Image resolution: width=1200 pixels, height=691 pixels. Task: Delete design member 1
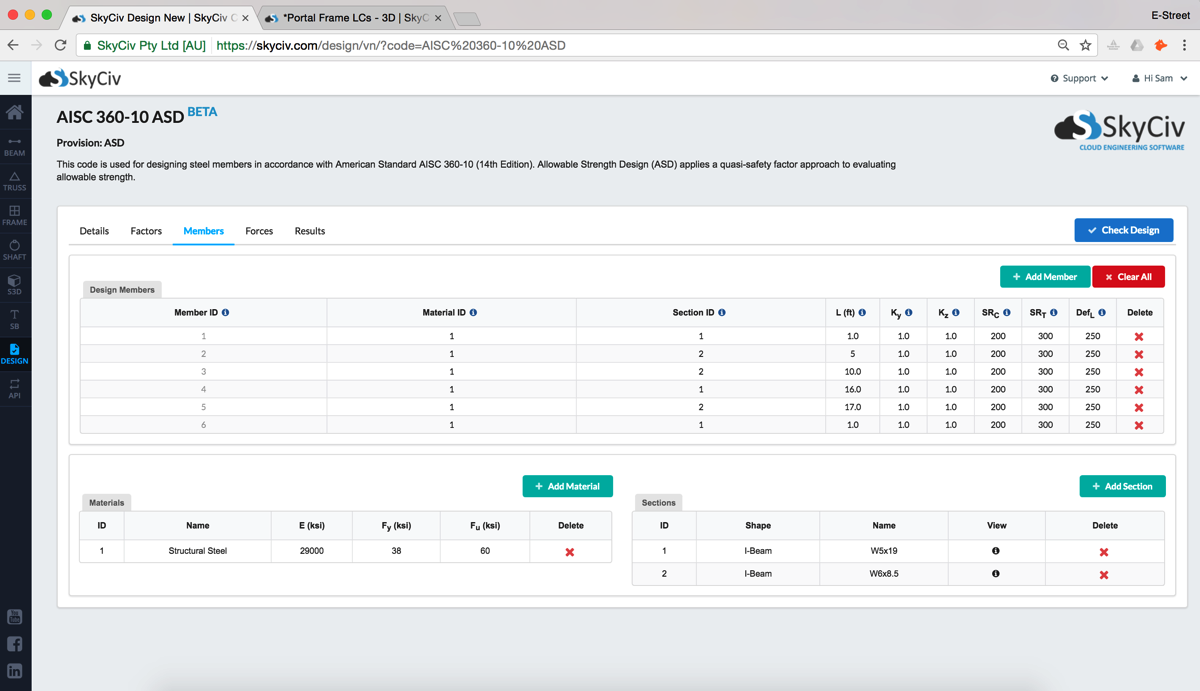pyautogui.click(x=1139, y=336)
